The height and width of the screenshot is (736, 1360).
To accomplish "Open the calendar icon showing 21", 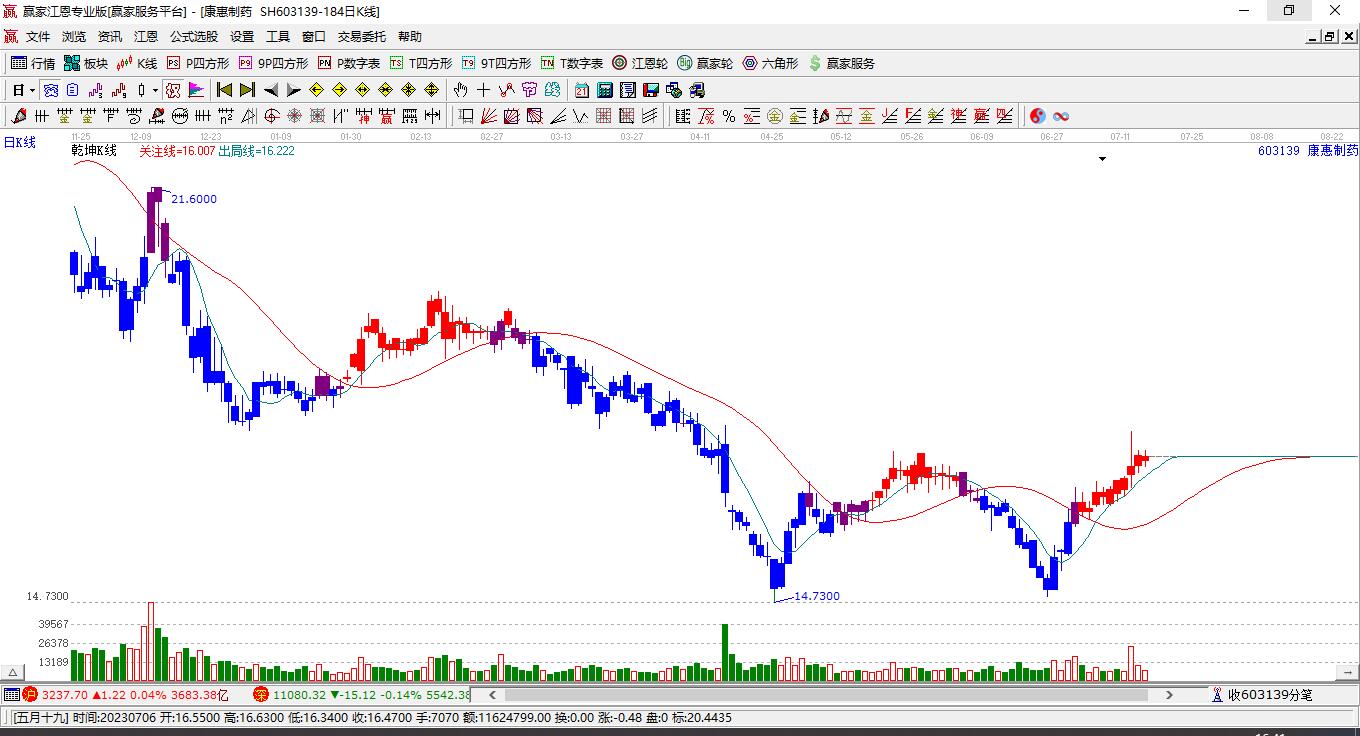I will click(582, 90).
